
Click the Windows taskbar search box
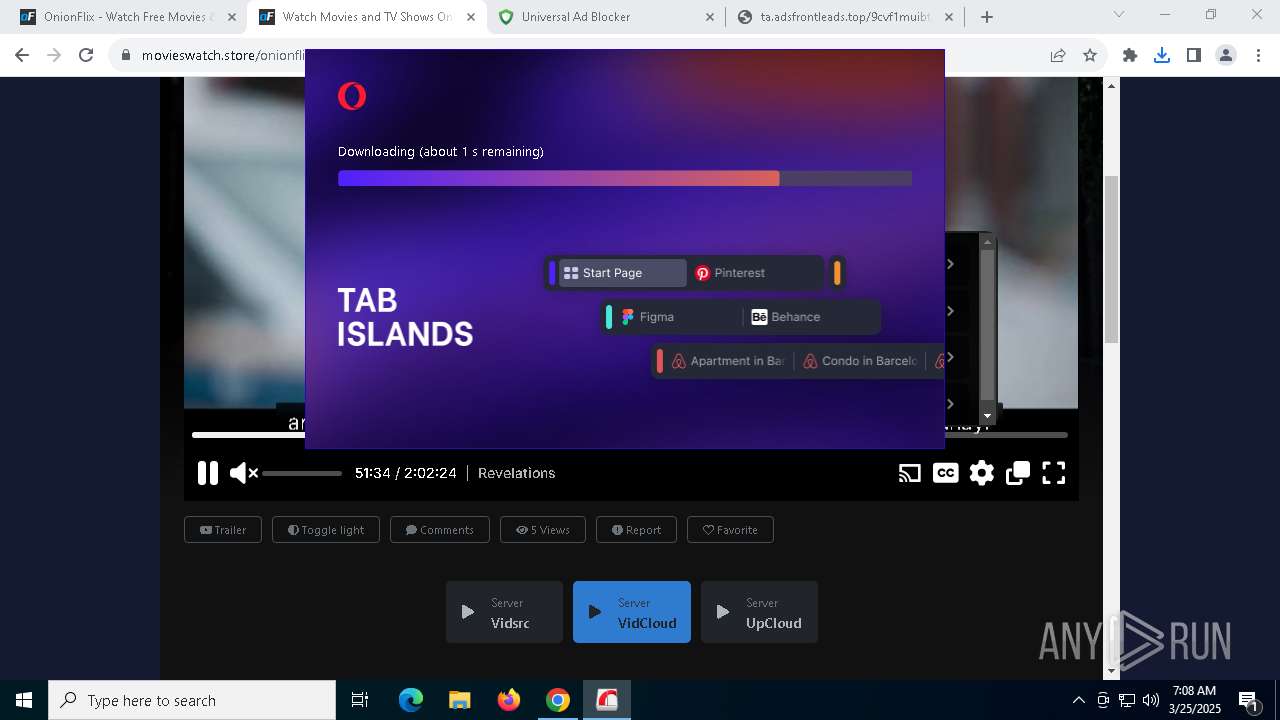click(x=192, y=700)
